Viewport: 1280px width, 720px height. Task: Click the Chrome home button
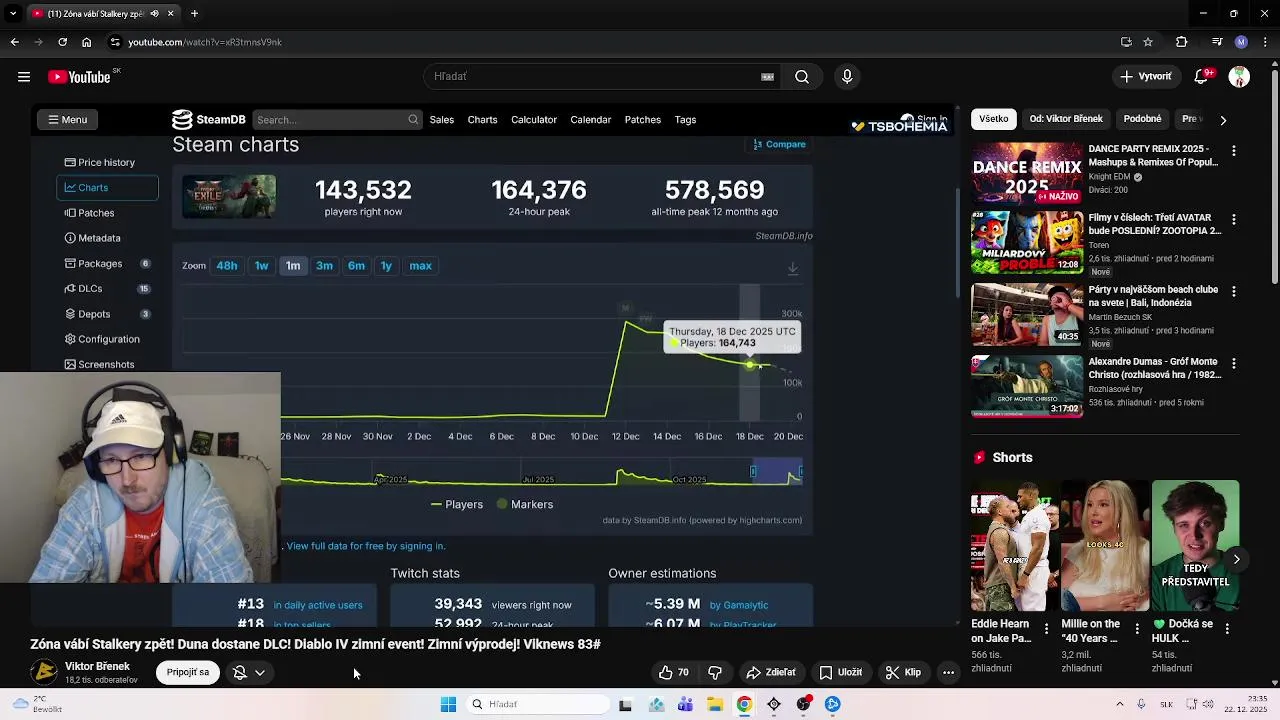[x=86, y=42]
